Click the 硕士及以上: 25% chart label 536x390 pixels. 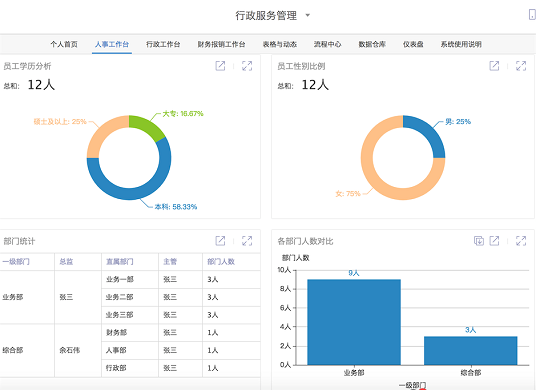pos(60,122)
